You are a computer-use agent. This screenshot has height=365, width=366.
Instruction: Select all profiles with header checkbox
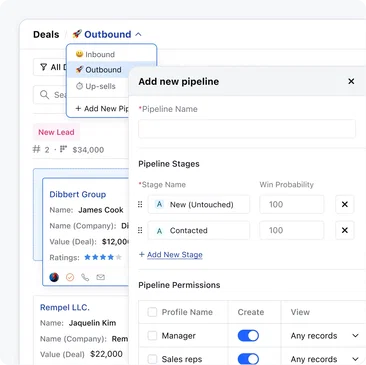click(152, 312)
